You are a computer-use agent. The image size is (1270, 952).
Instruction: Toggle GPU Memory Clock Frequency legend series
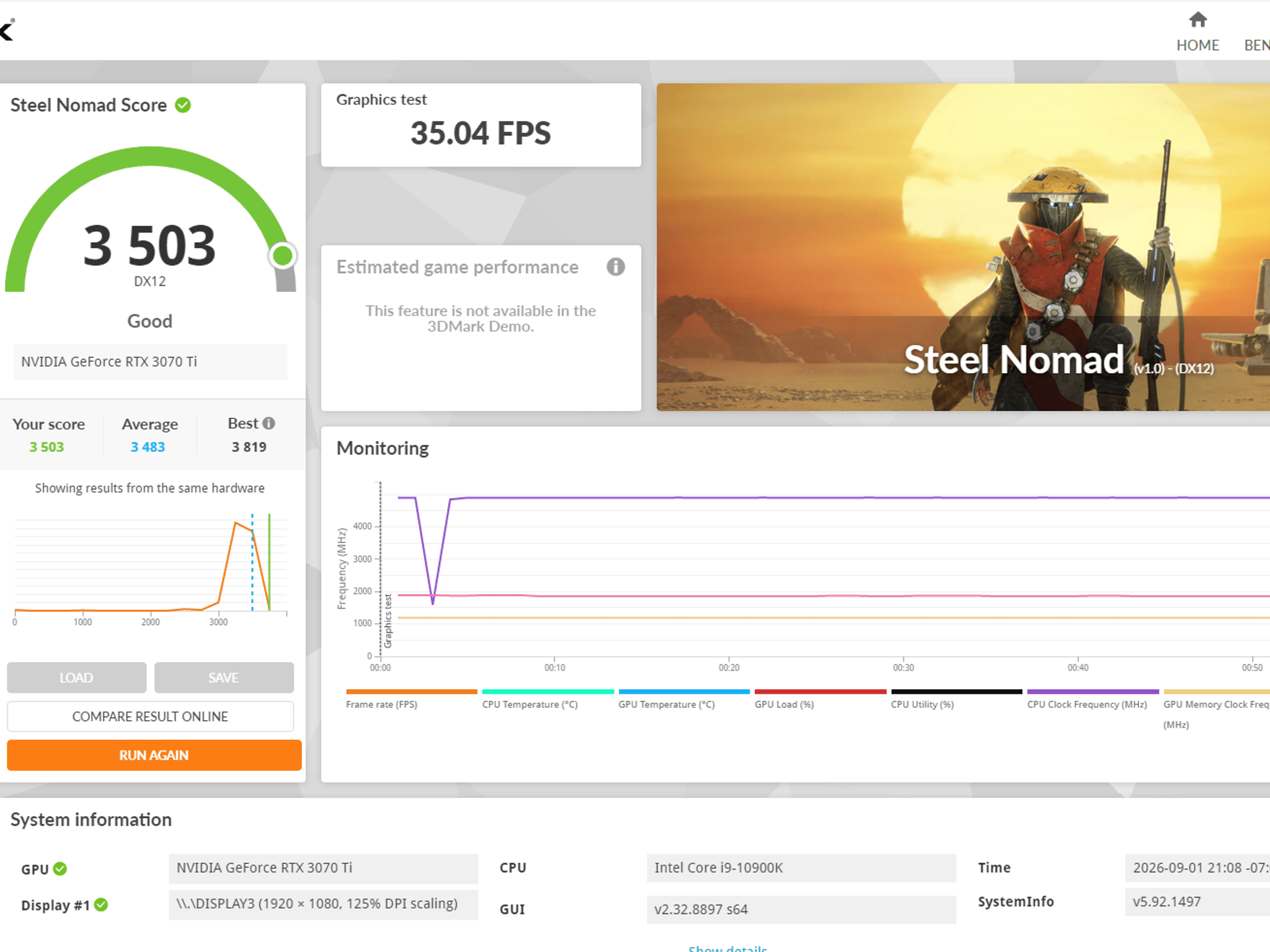[1217, 710]
